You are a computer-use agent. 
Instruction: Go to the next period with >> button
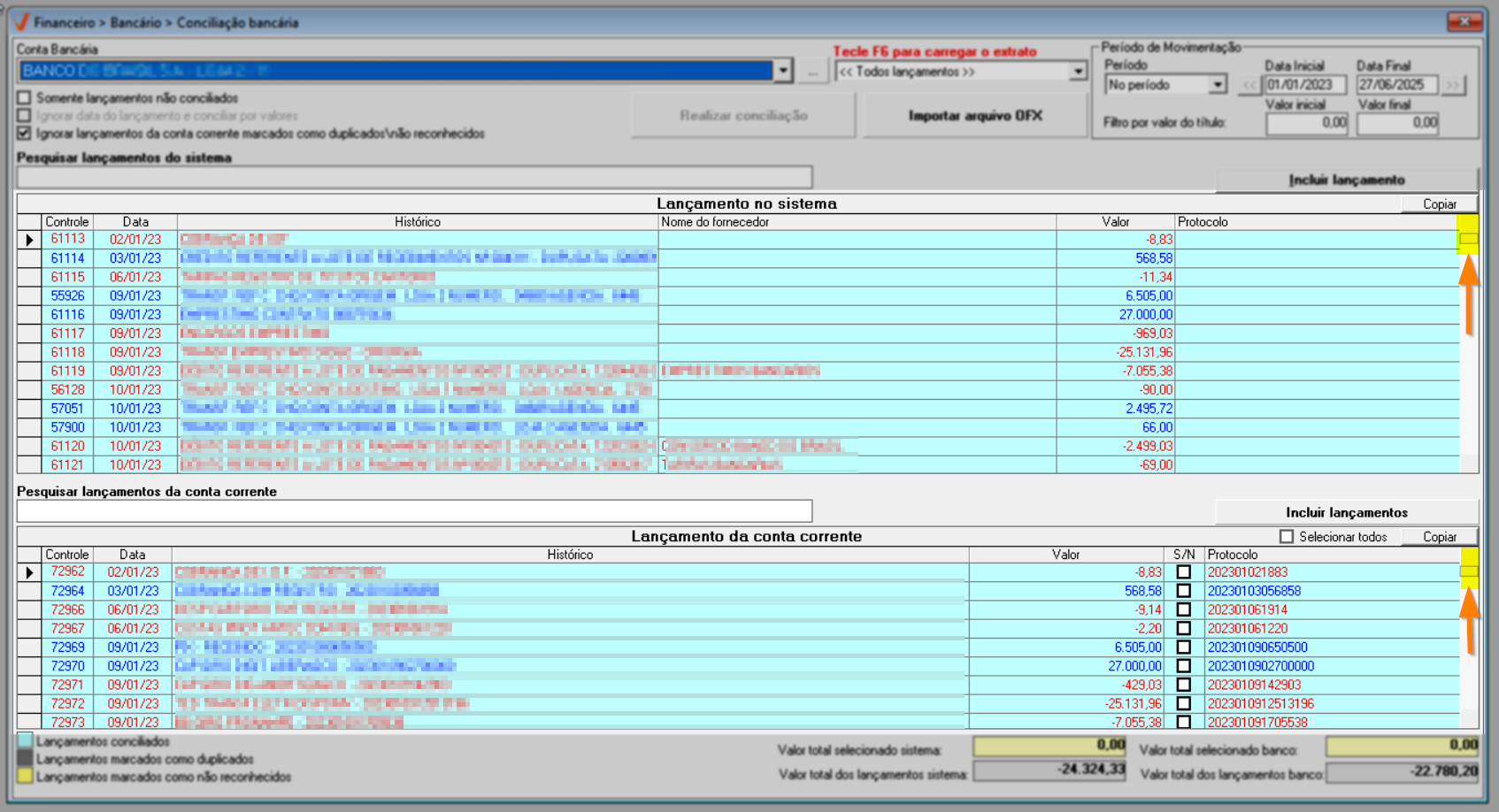coord(1453,85)
